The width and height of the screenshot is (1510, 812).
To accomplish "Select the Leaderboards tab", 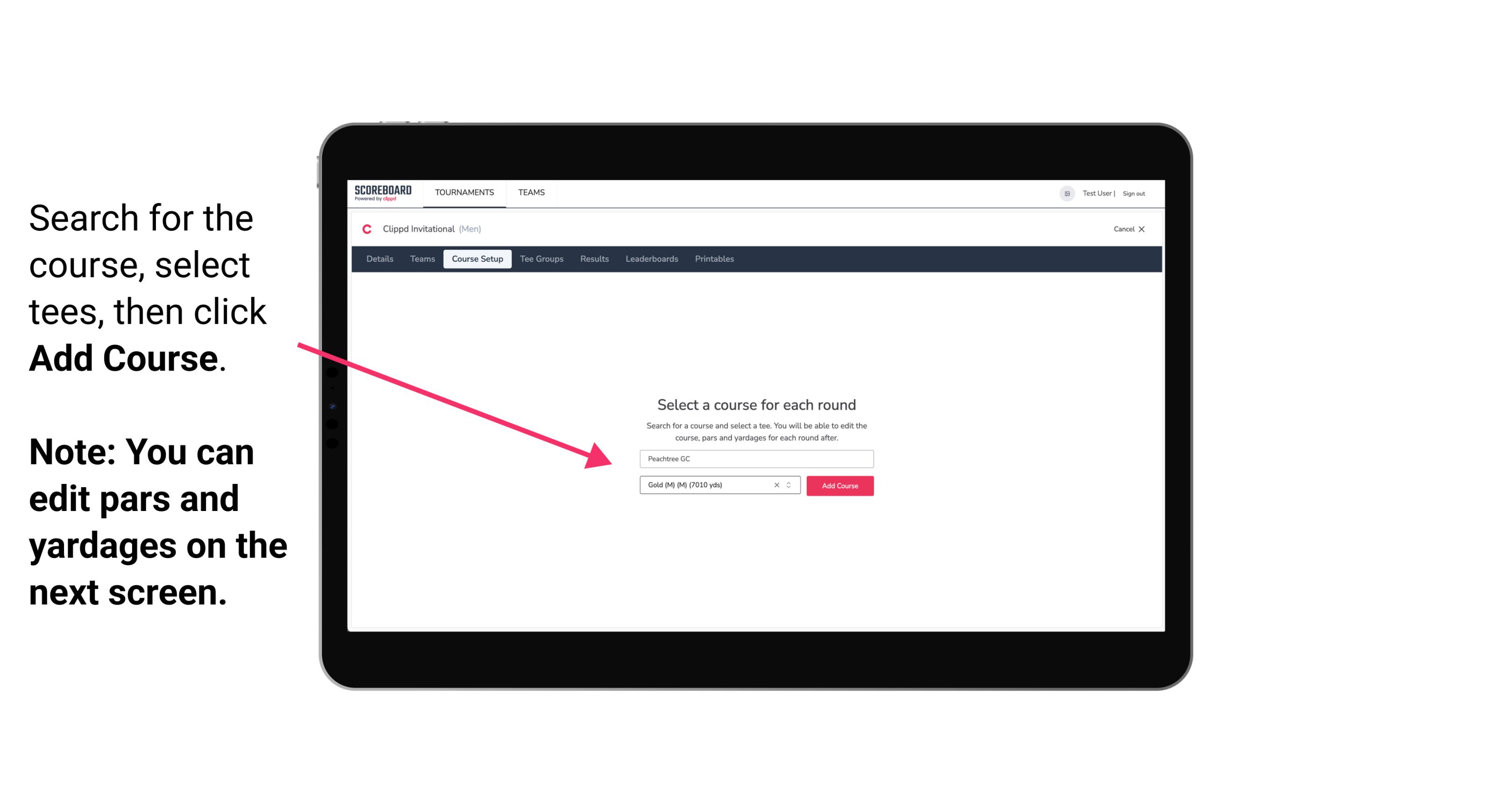I will pos(651,259).
